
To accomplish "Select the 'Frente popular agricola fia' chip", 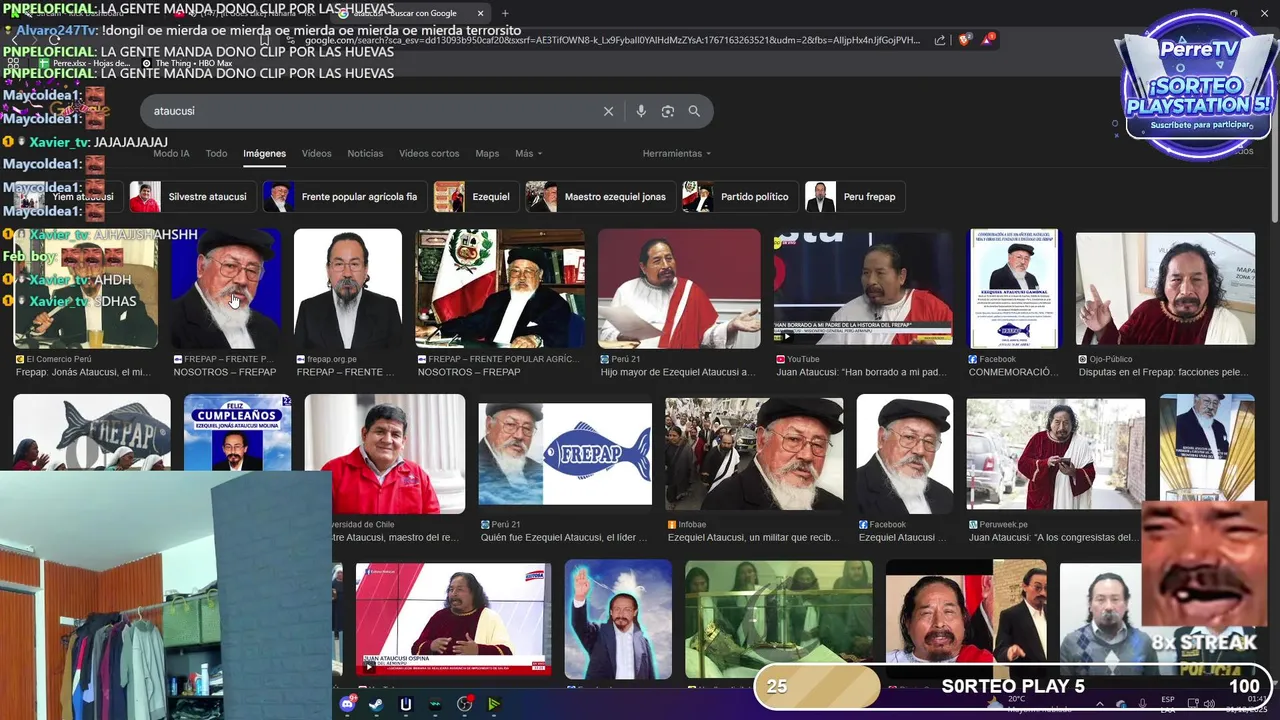I will click(x=345, y=197).
